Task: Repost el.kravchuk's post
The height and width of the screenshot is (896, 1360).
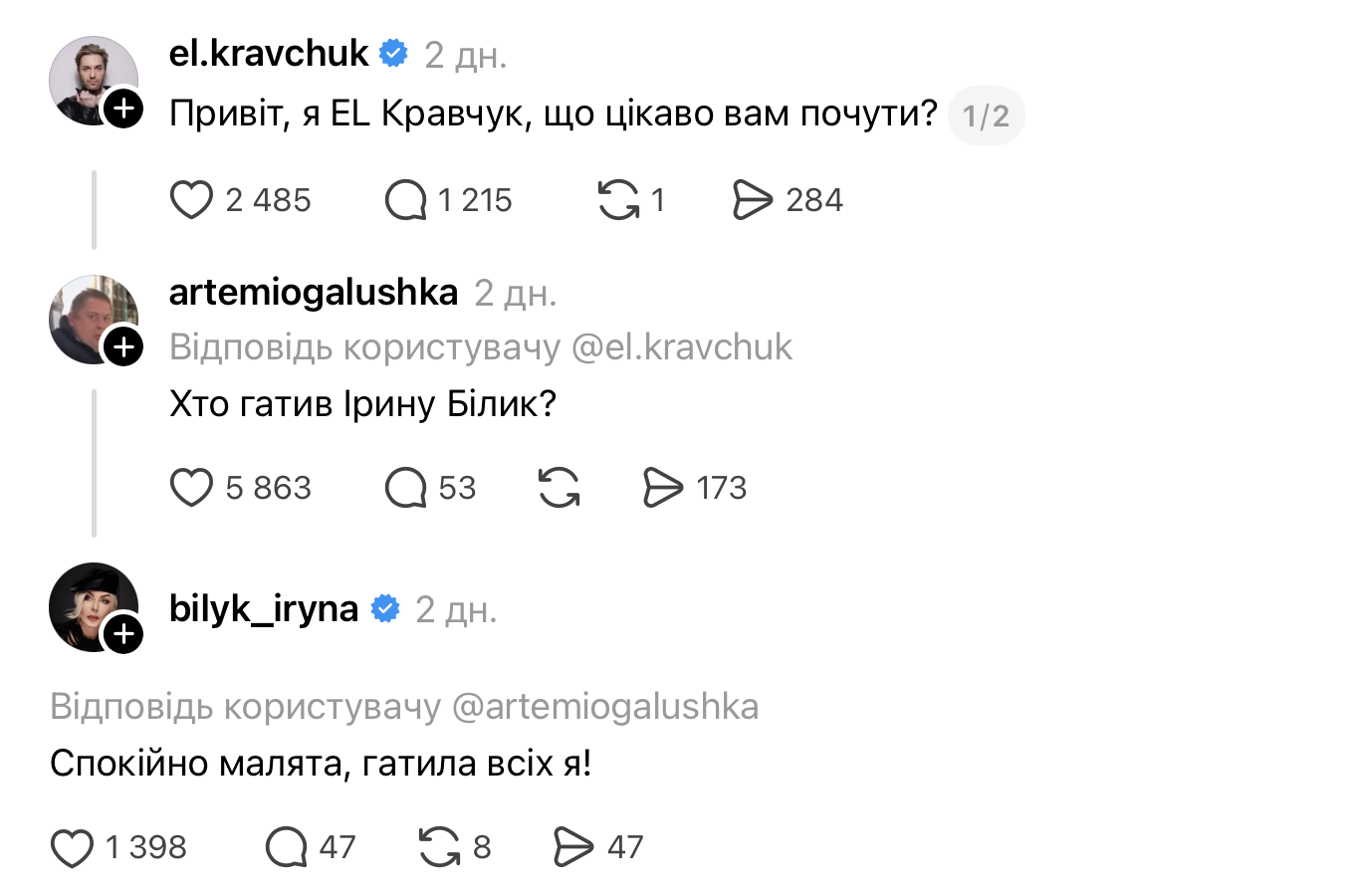Action: [x=618, y=200]
